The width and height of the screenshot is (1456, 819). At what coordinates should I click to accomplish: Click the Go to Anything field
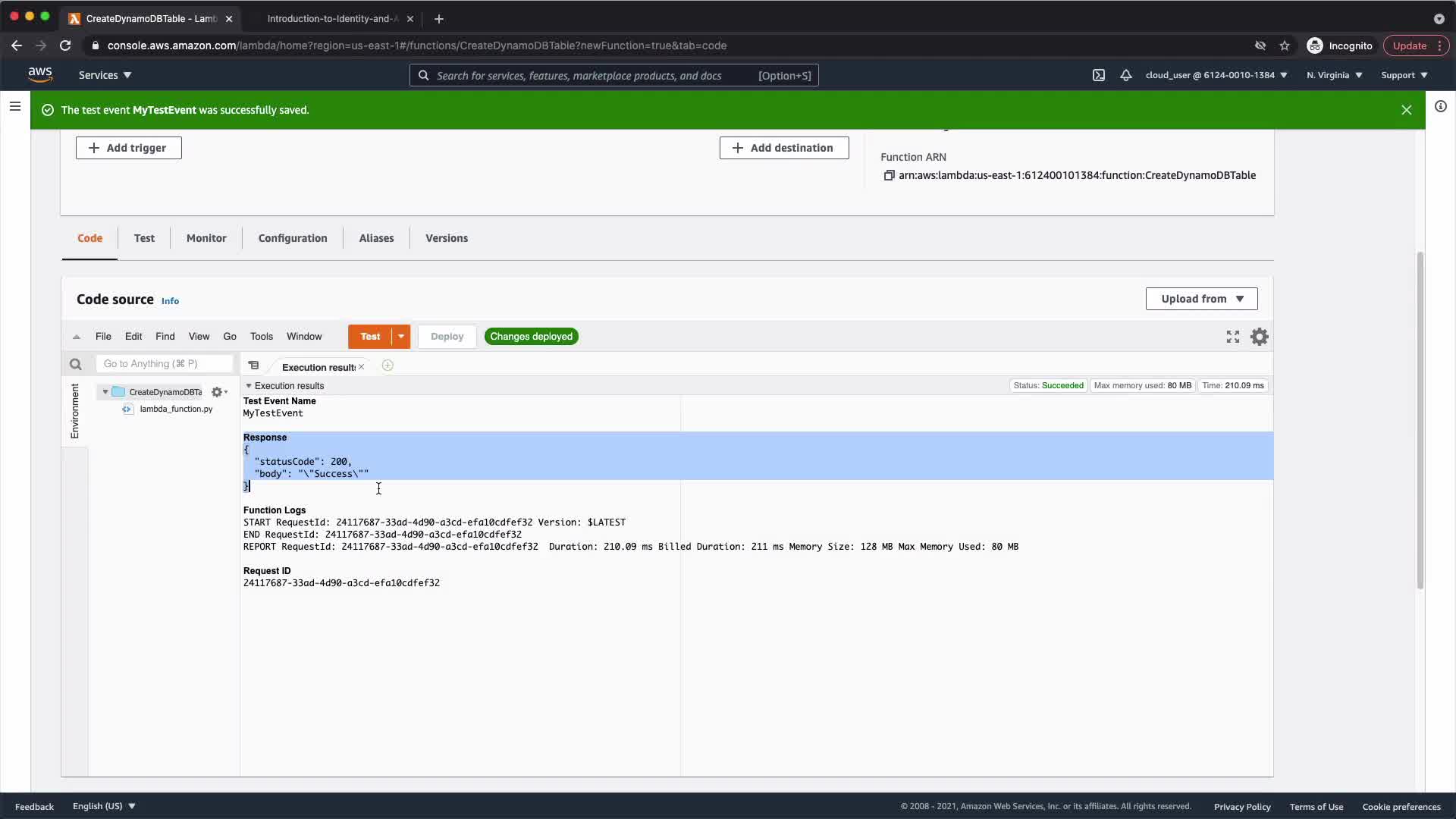click(x=164, y=364)
